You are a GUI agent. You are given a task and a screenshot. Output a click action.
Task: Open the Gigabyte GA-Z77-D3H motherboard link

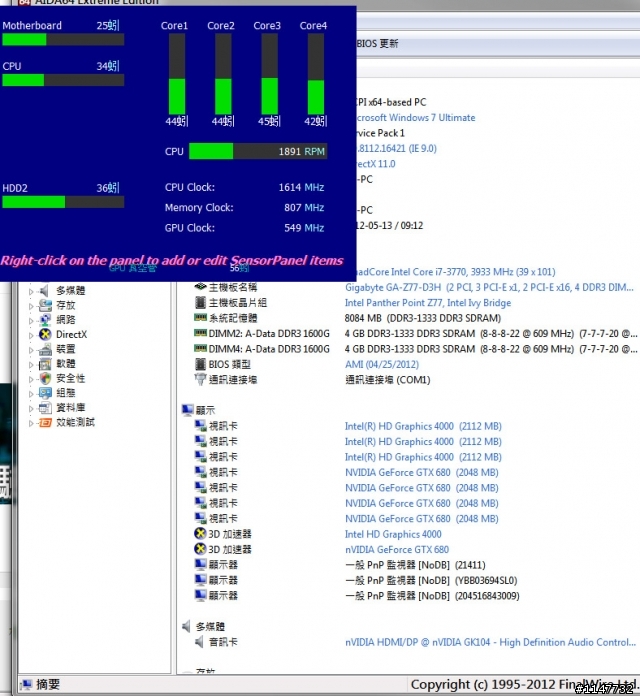489,287
